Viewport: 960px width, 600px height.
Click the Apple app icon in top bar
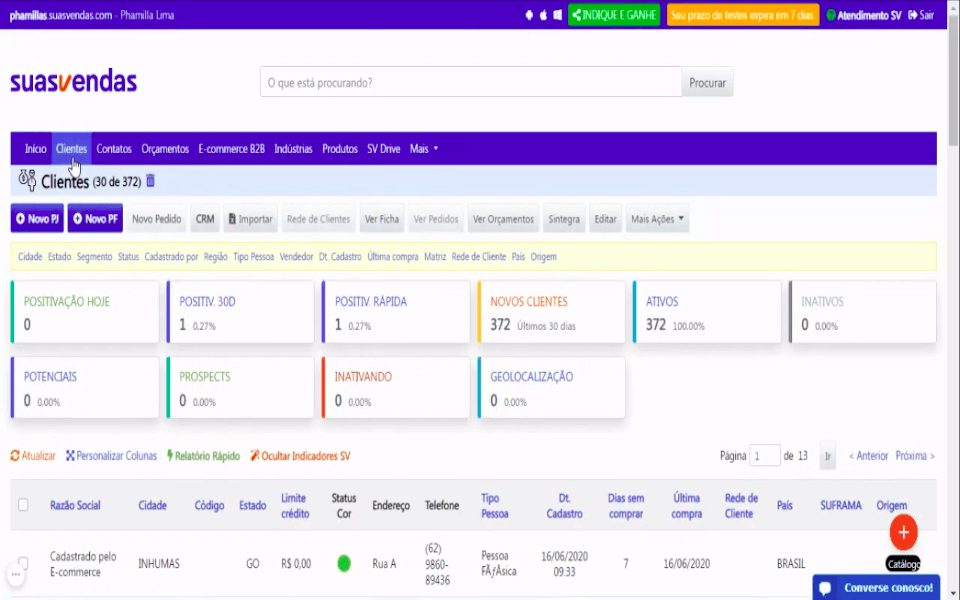(543, 15)
